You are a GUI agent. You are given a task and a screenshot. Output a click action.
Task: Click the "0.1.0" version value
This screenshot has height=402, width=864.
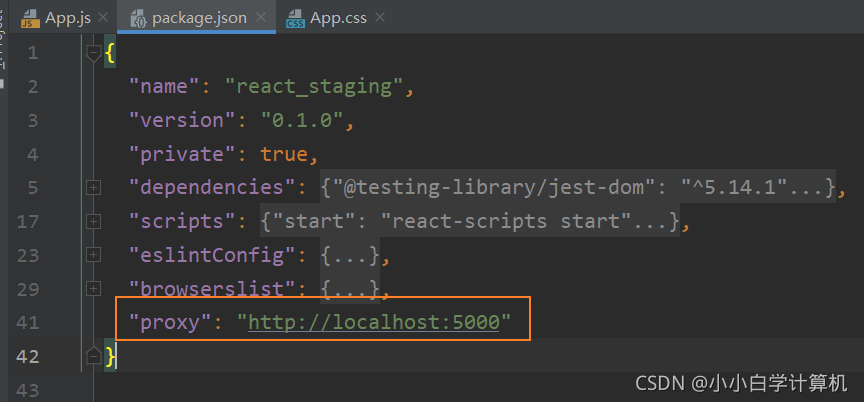click(303, 120)
